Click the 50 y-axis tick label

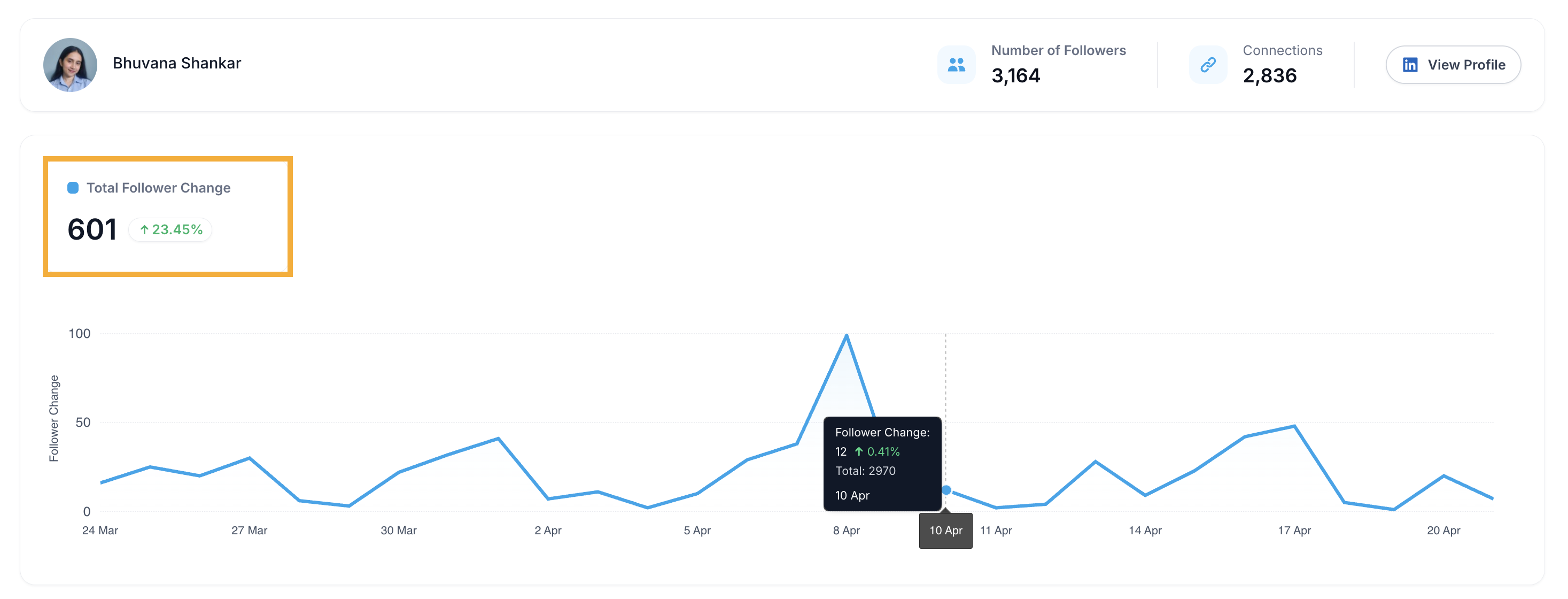[83, 423]
